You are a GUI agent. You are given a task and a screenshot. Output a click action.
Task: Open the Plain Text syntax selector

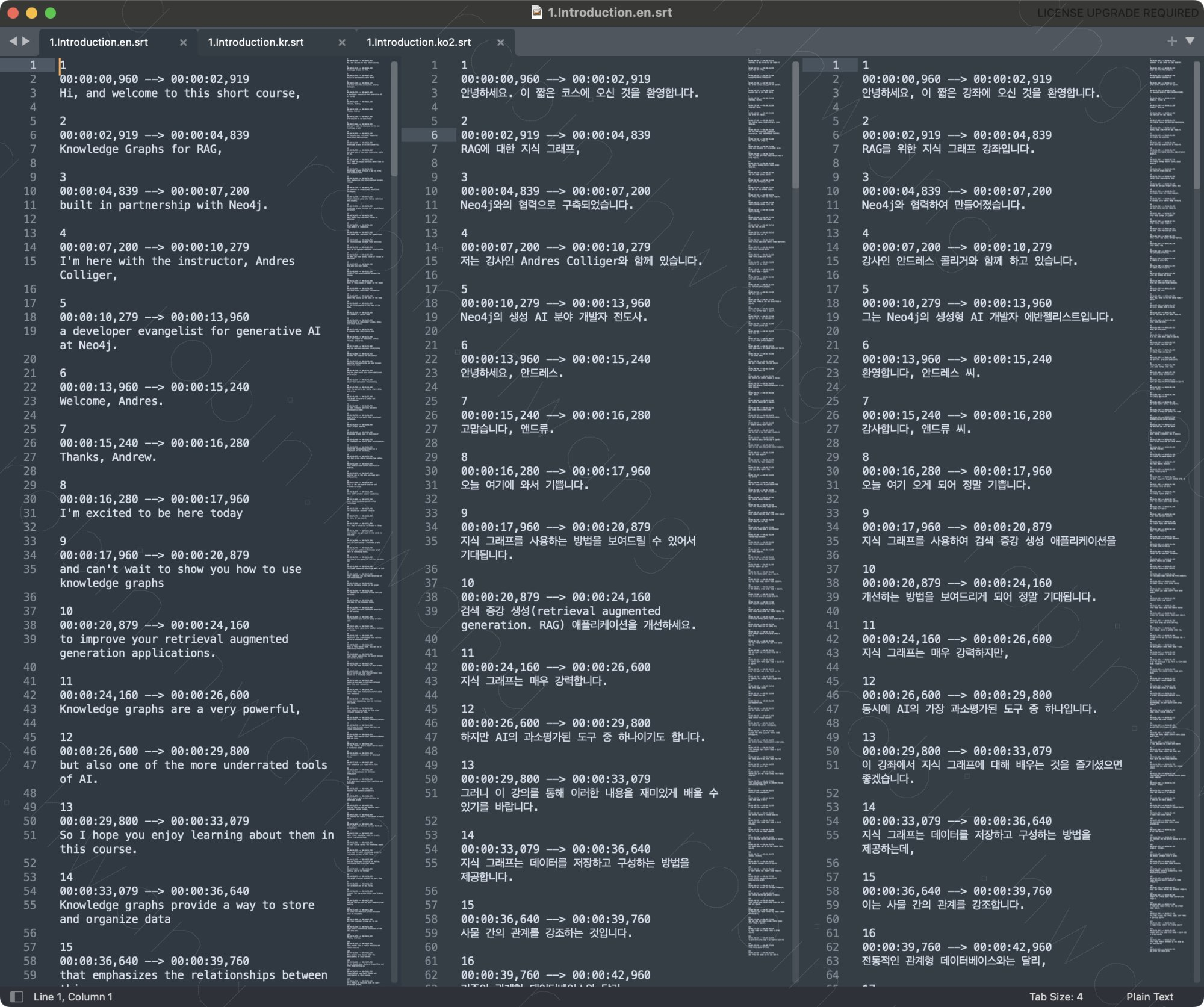[x=1149, y=997]
